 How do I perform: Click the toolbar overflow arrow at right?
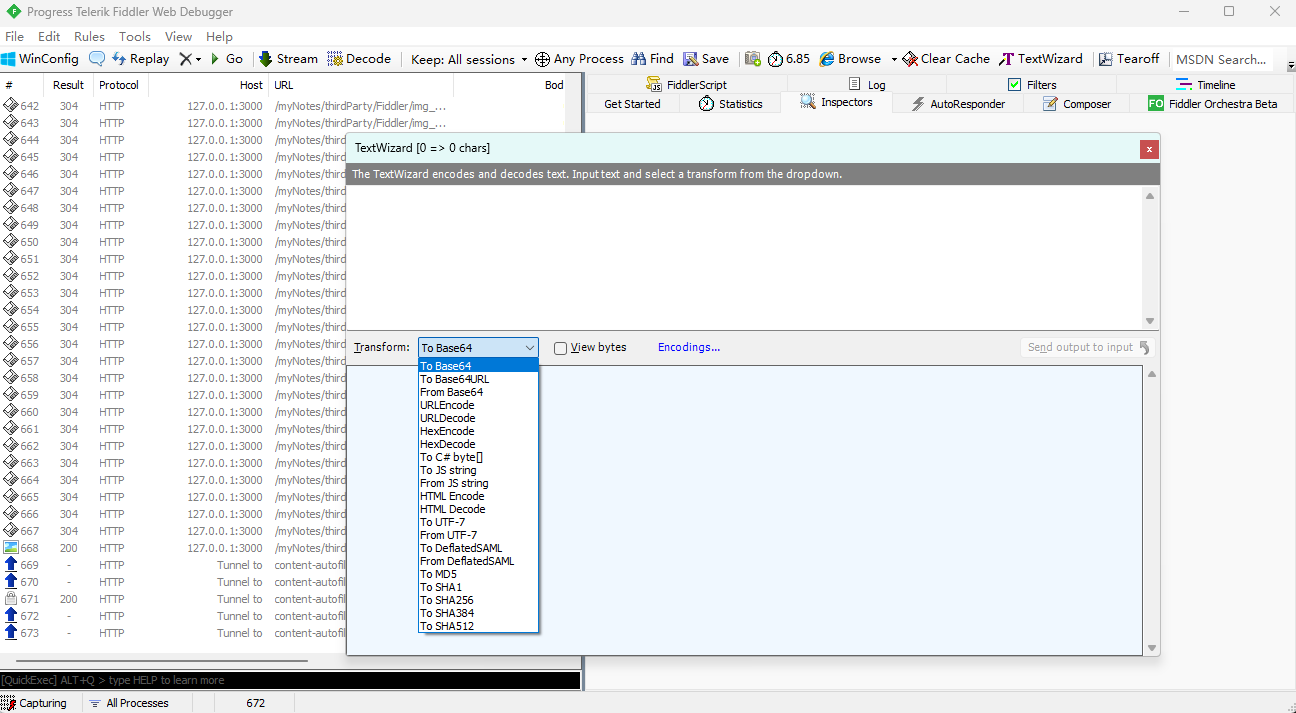pos(1289,64)
